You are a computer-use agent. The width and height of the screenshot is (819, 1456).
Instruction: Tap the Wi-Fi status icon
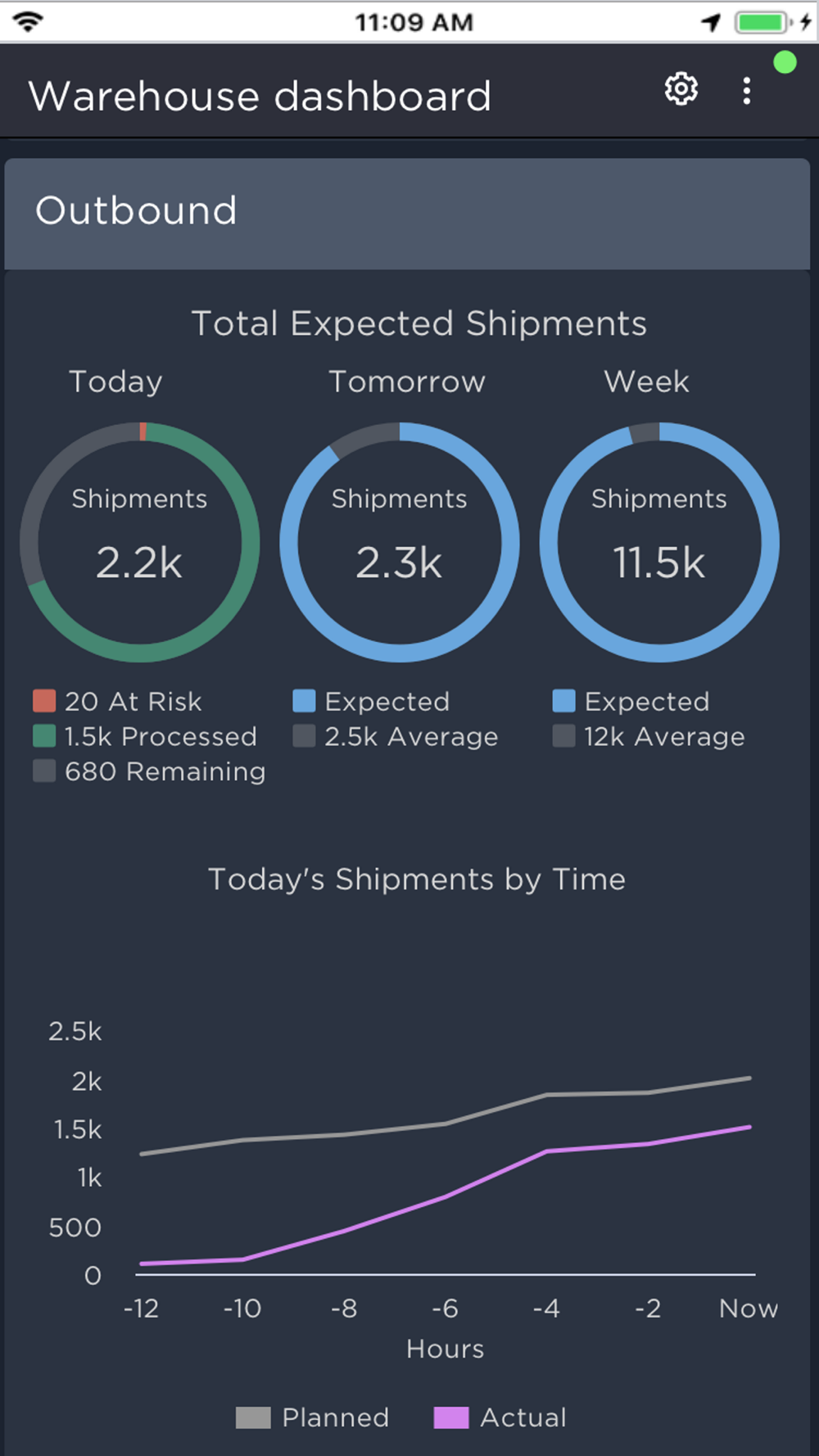pyautogui.click(x=28, y=21)
